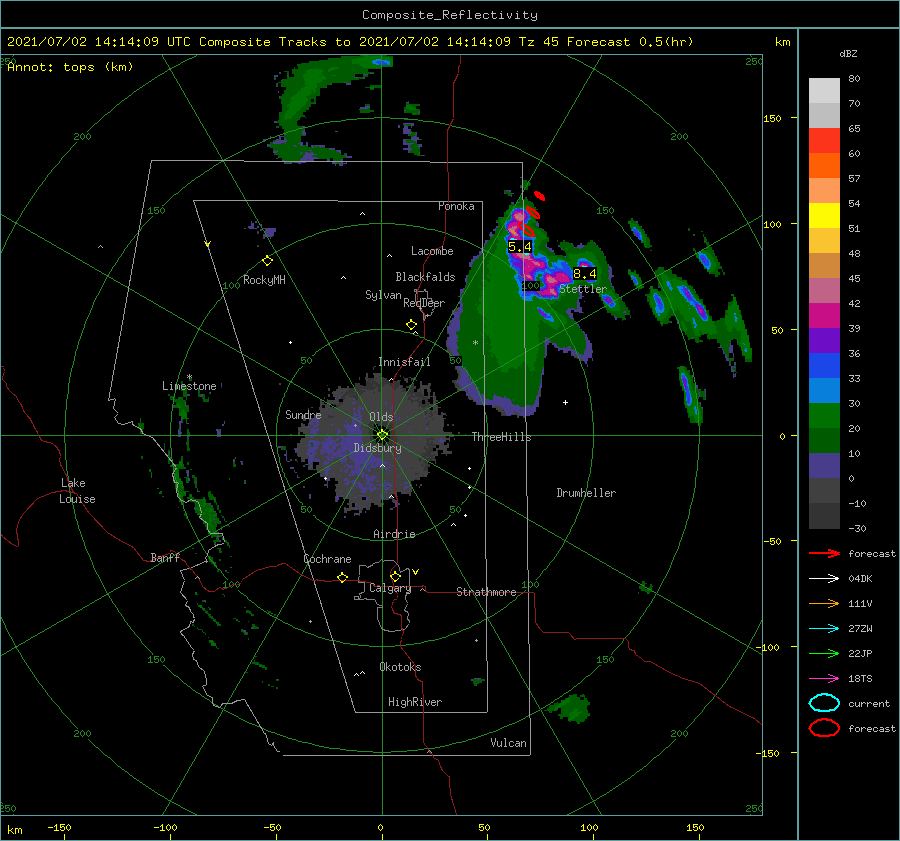Pick the cyan 27ZW arrow legend icon
This screenshot has height=841, width=900.
click(824, 629)
